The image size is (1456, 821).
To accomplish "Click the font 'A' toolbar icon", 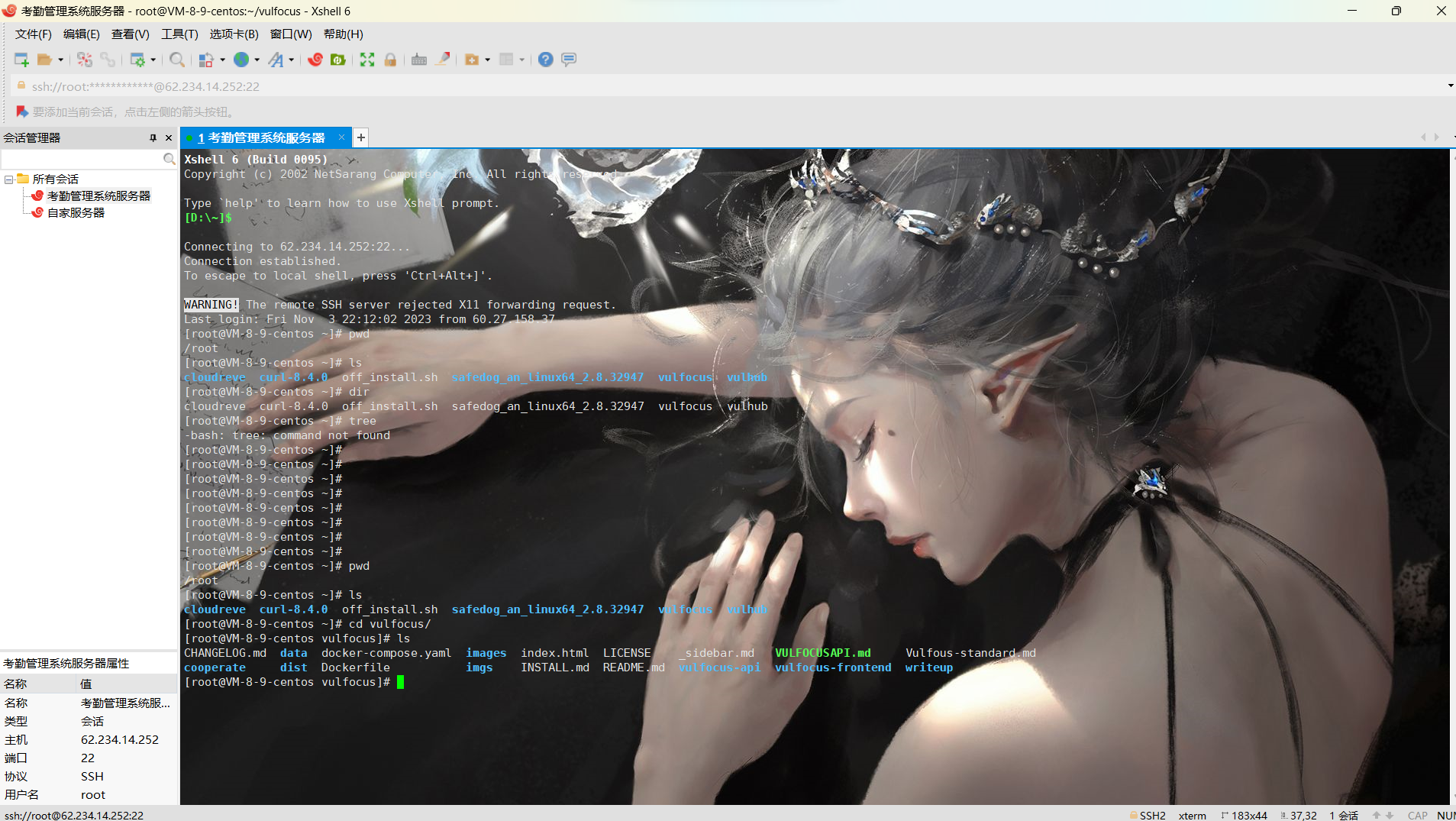I will pyautogui.click(x=276, y=60).
